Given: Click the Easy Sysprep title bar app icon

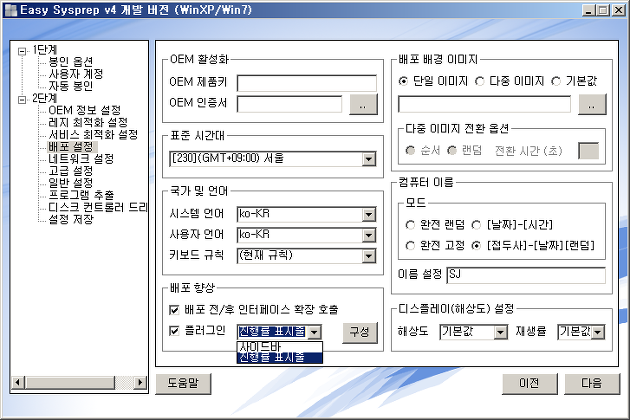Looking at the screenshot, I should (x=10, y=10).
